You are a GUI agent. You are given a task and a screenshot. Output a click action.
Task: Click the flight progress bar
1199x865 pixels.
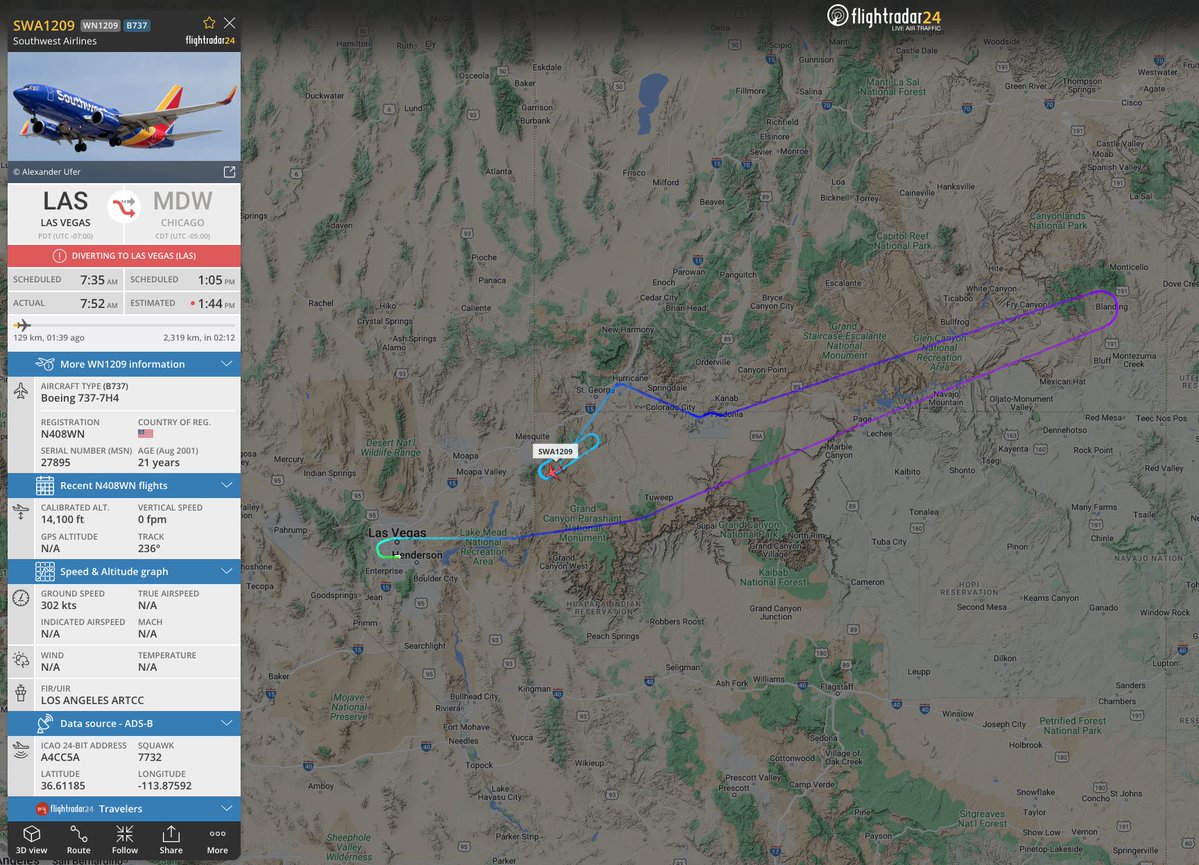click(x=124, y=325)
